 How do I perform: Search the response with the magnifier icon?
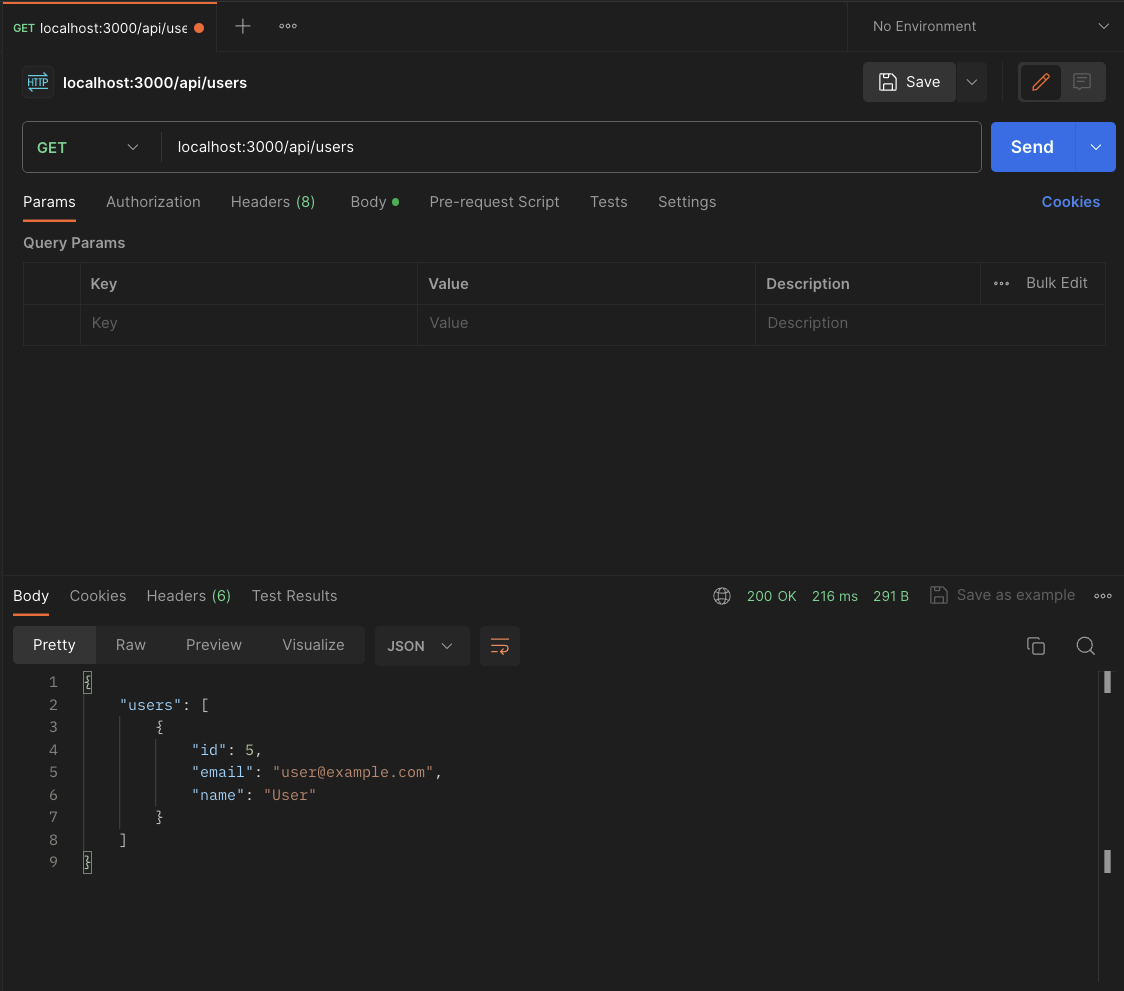1085,646
